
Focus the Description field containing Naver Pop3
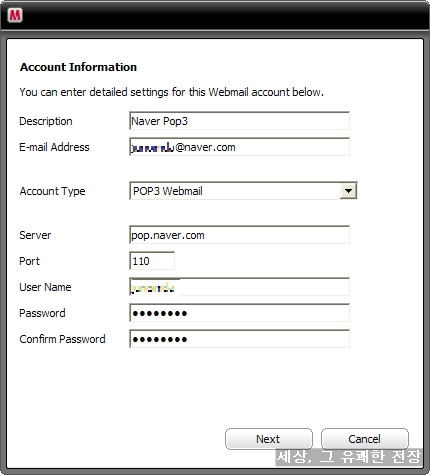[239, 121]
